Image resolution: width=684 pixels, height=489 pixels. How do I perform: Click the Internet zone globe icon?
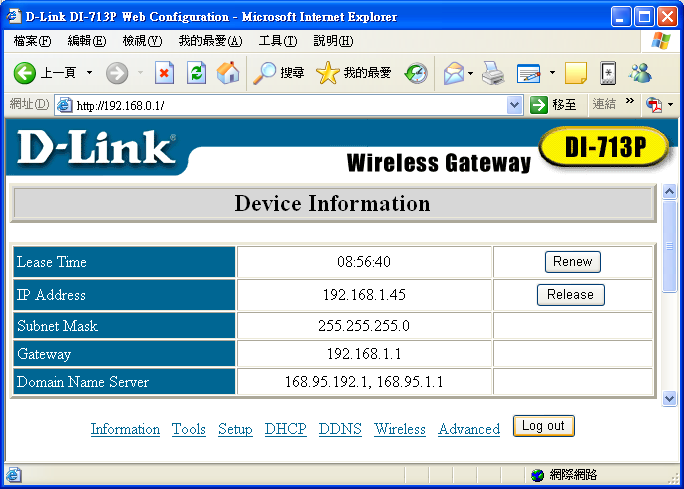click(537, 475)
